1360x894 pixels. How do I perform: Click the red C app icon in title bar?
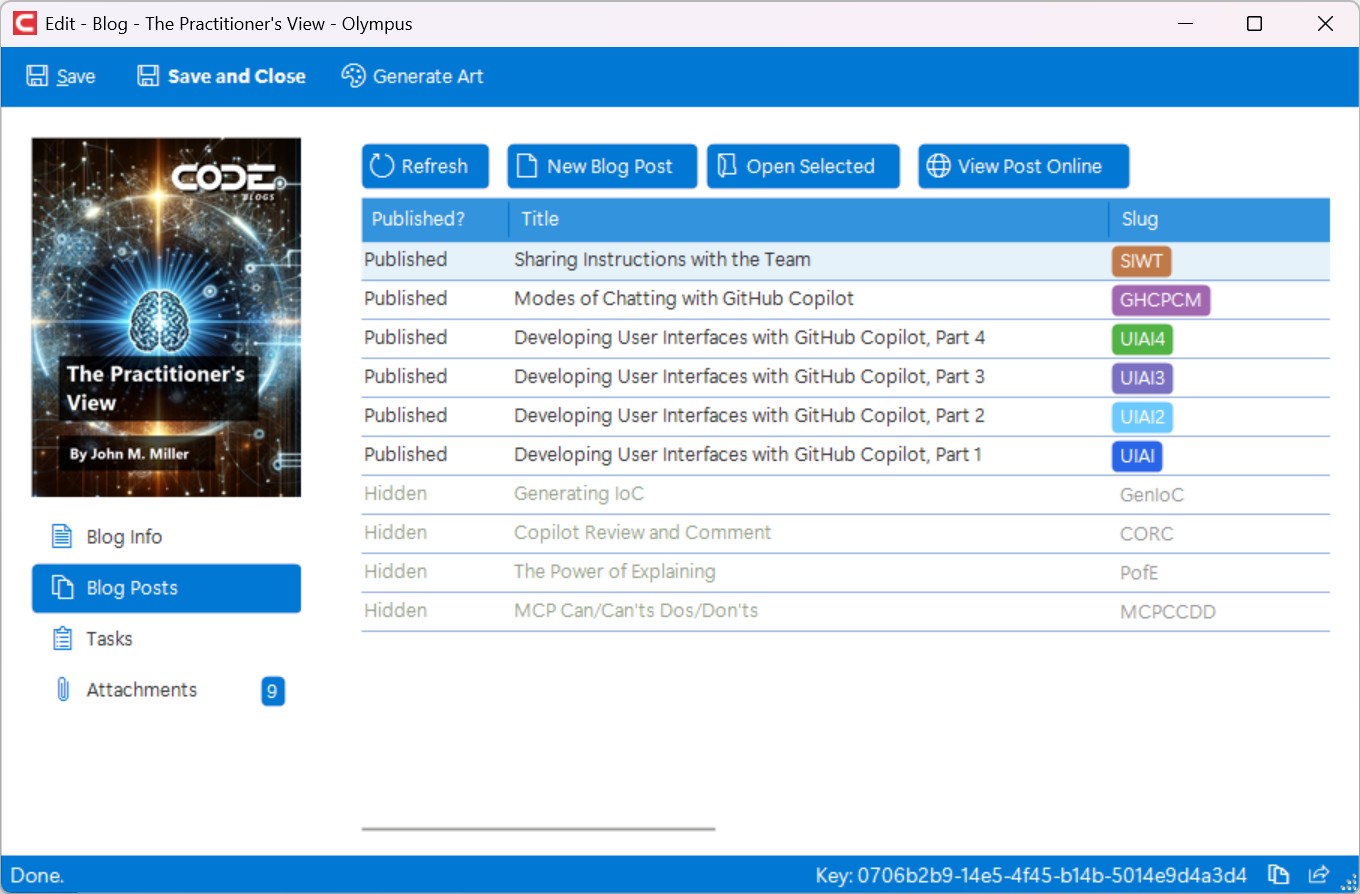coord(24,23)
